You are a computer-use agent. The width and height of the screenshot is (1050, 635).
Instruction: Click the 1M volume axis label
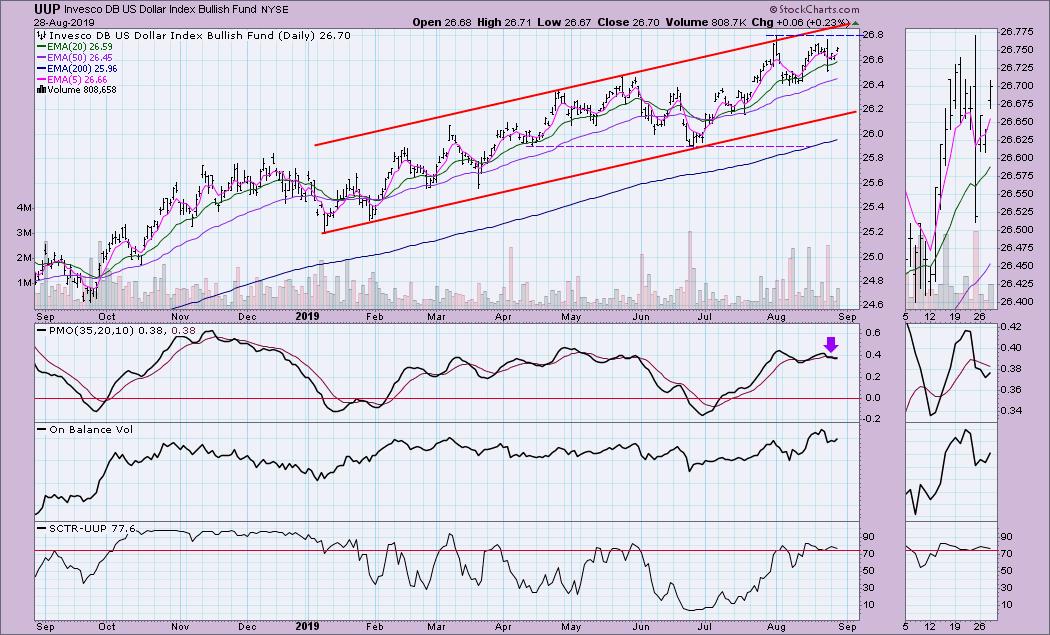(x=24, y=282)
